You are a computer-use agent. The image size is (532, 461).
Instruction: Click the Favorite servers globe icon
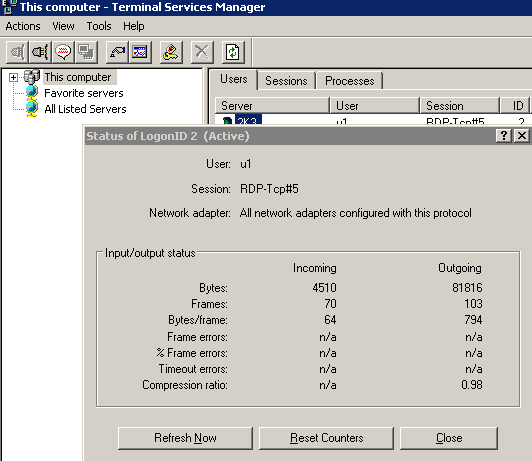pos(32,93)
